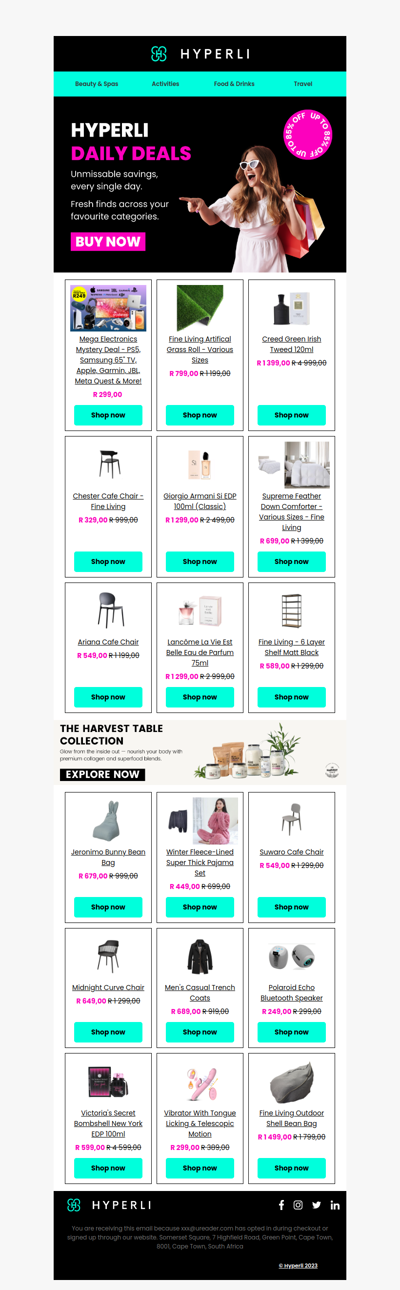Click the Mega Electronics Mystery Deal image
This screenshot has height=1290, width=400.
108,308
